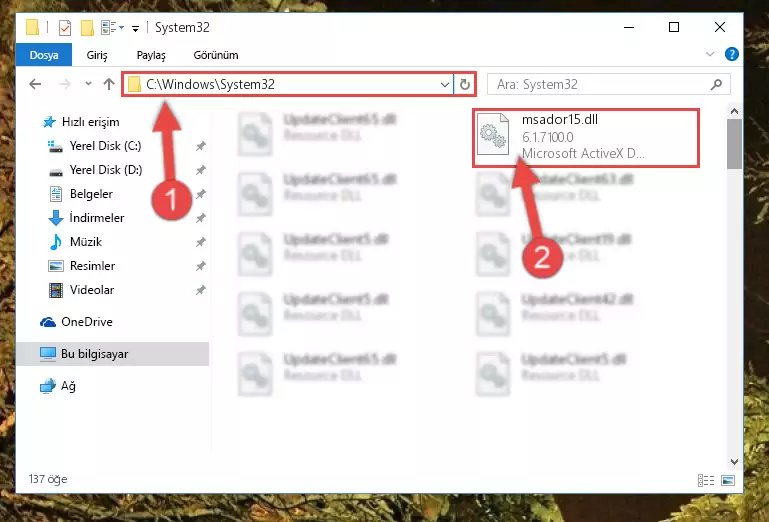This screenshot has width=769, height=522.
Task: Switch to the Giriş ribbon tab
Action: [x=97, y=55]
